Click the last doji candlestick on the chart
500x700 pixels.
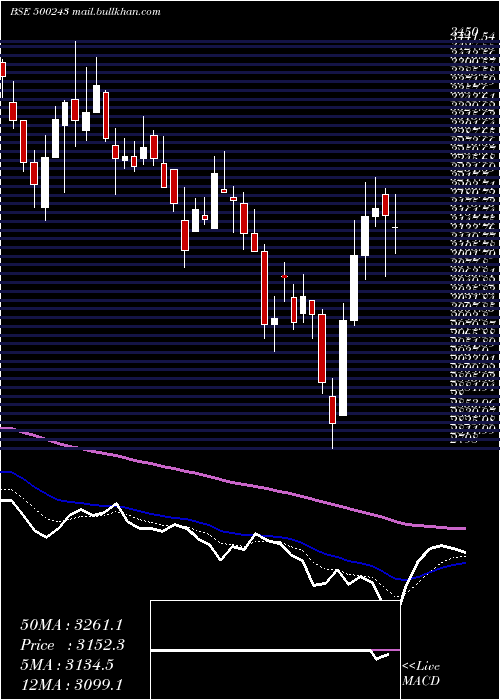click(x=395, y=224)
